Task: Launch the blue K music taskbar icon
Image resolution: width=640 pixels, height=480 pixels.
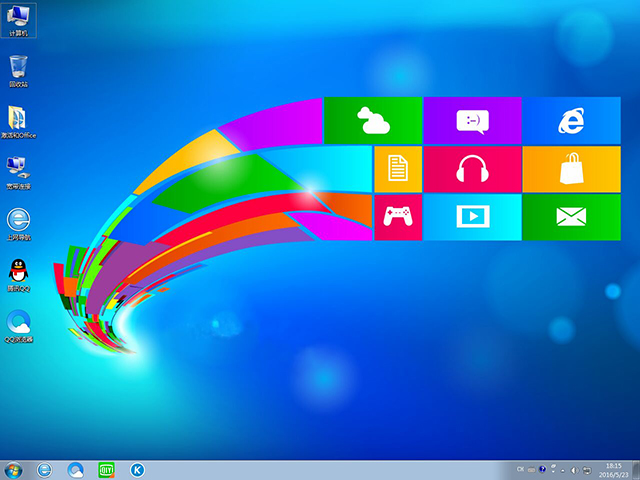Action: pyautogui.click(x=138, y=470)
